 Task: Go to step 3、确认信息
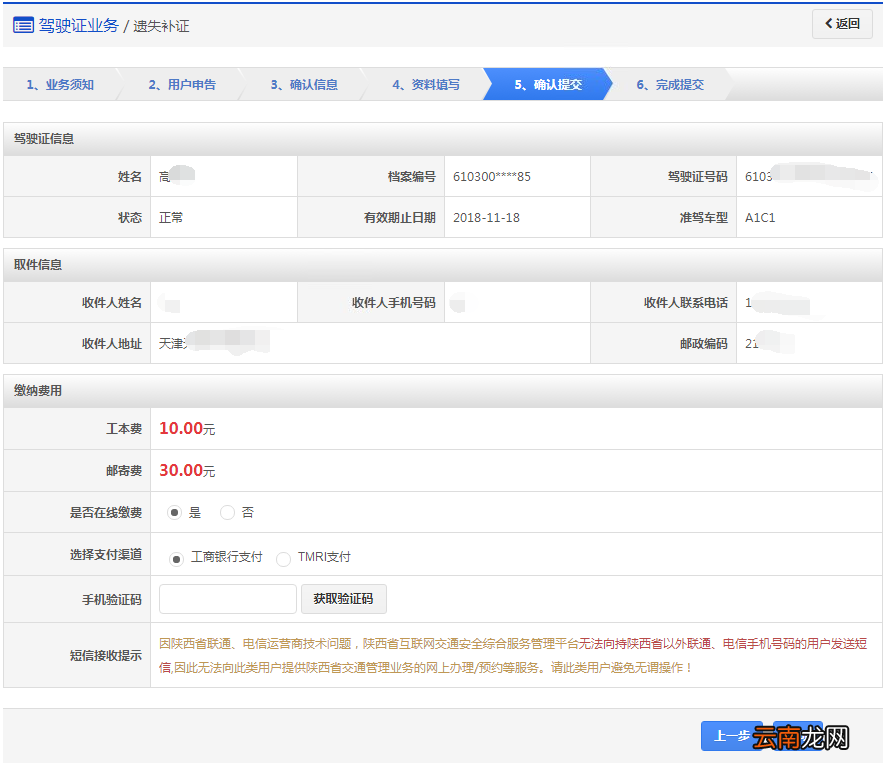point(304,85)
